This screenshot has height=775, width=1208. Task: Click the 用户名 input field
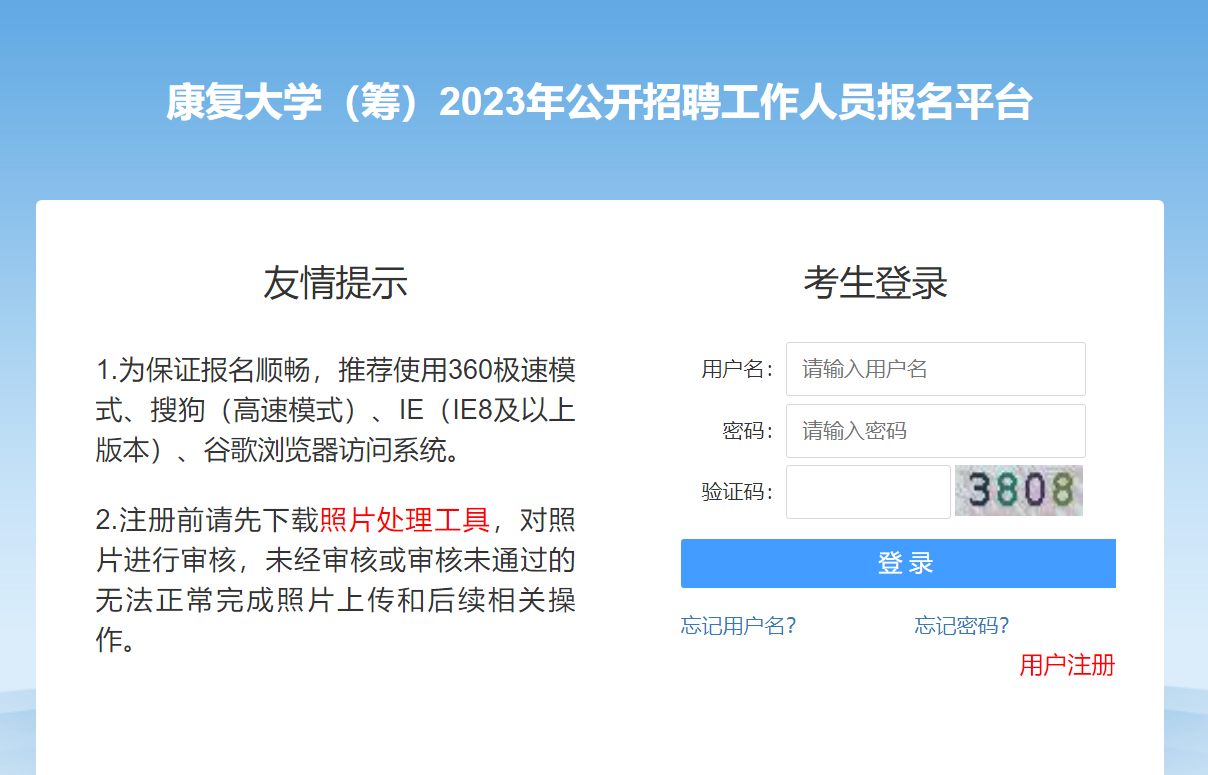point(935,369)
